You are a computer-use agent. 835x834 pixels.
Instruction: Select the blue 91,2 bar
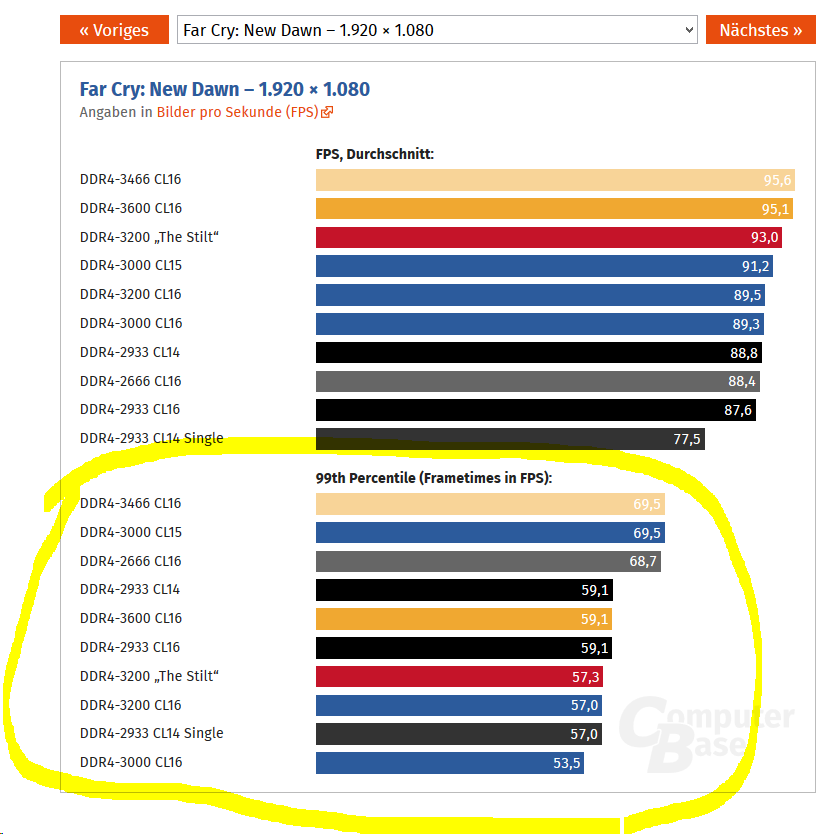click(x=544, y=266)
